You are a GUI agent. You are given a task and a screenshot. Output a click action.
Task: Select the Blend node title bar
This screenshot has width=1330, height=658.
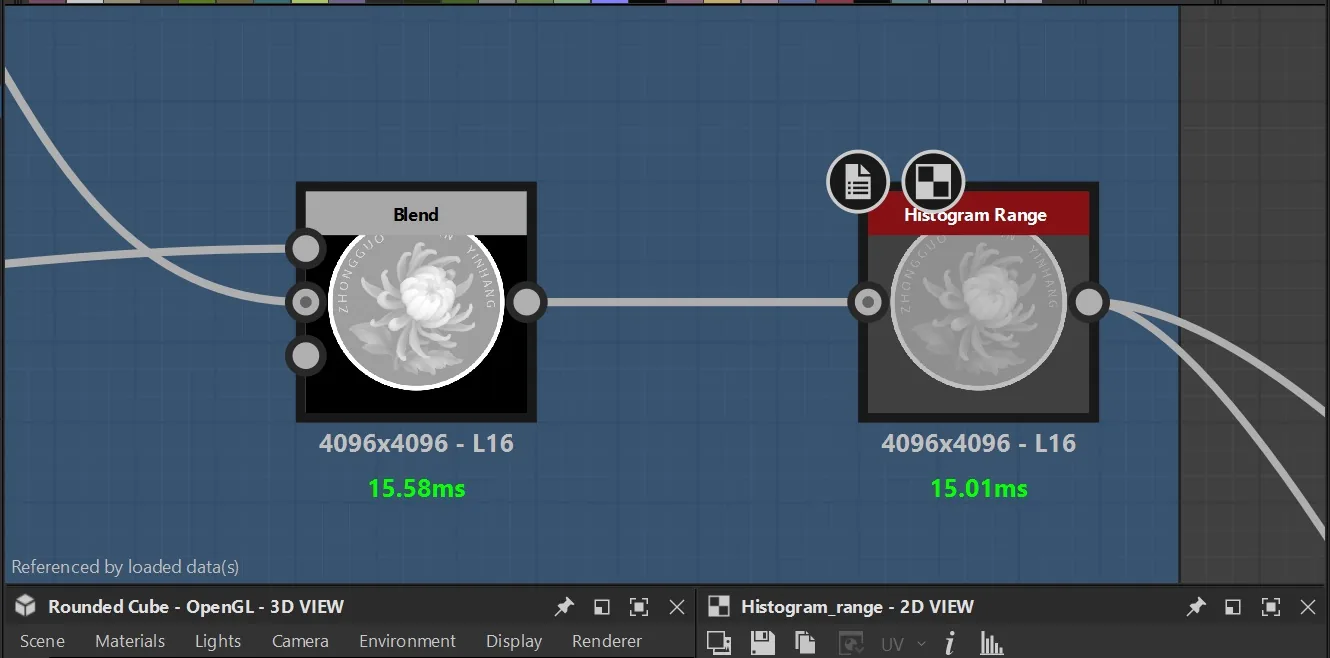click(x=416, y=214)
